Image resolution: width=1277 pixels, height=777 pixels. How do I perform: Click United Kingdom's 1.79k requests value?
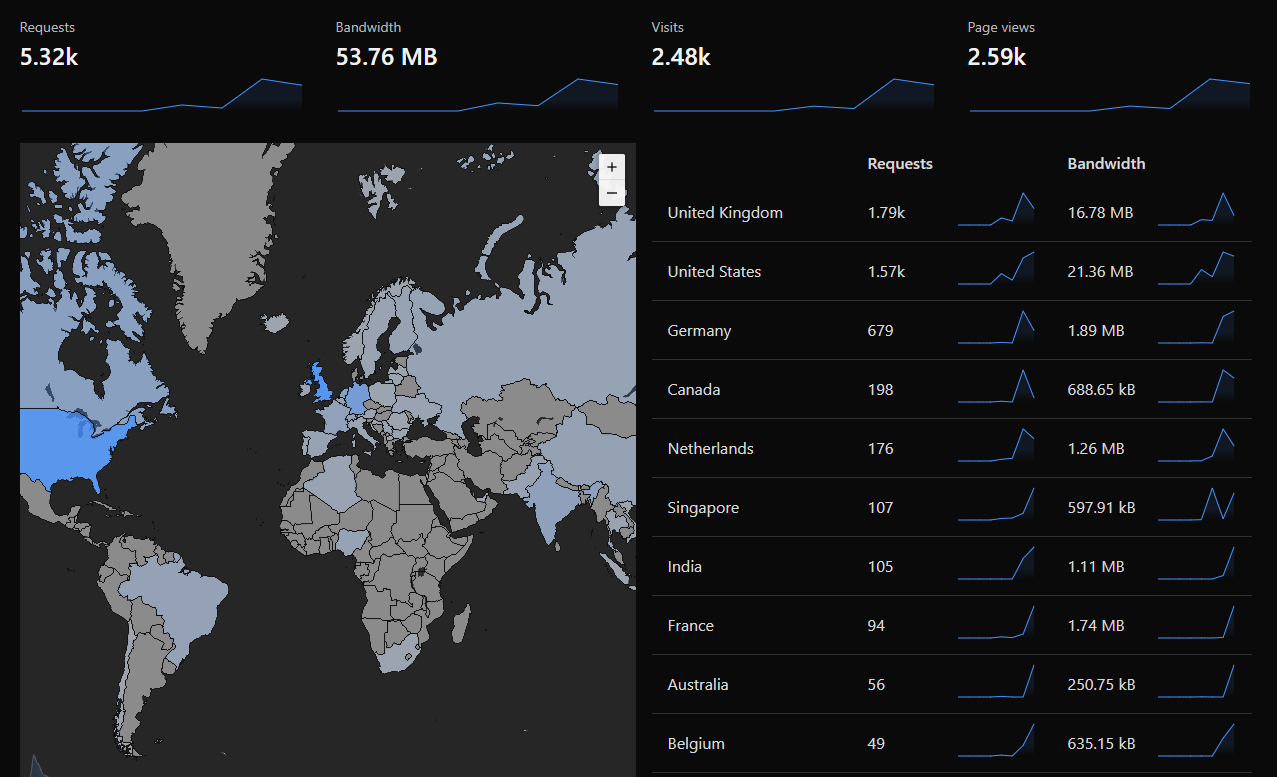(886, 212)
